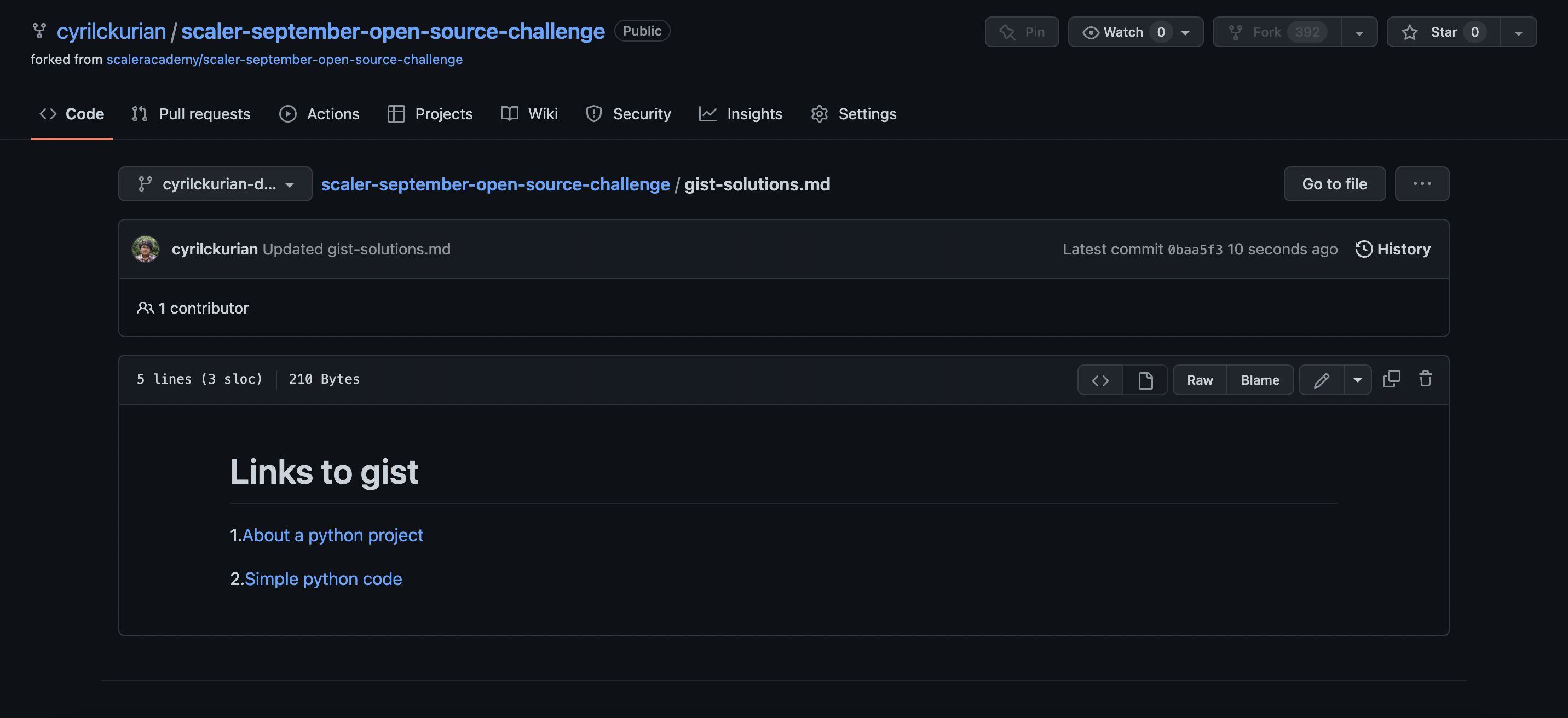Star the repository

(x=1442, y=32)
